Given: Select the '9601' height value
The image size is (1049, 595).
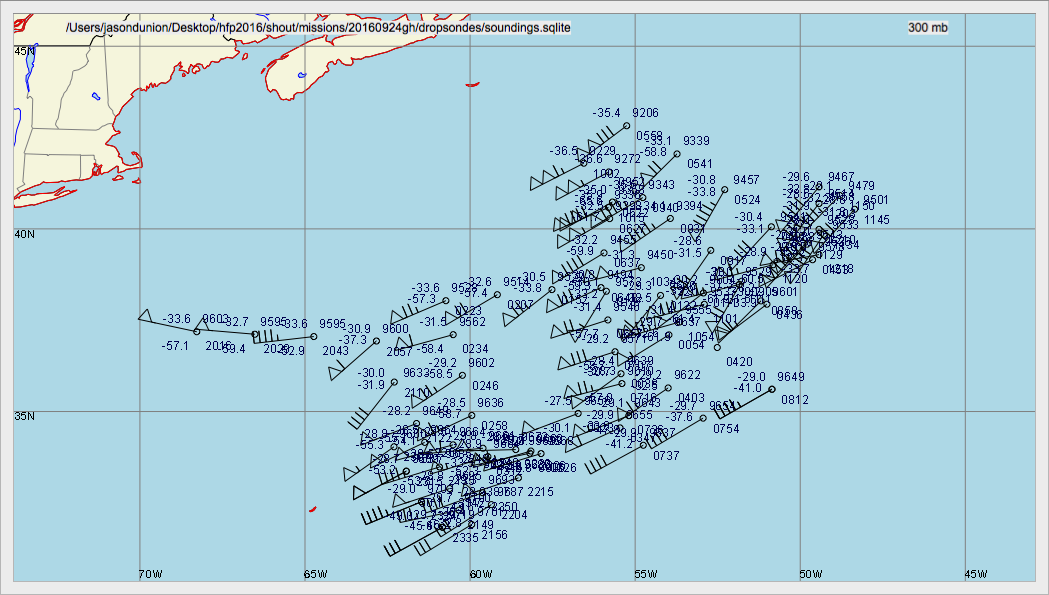Looking at the screenshot, I should pos(784,292).
